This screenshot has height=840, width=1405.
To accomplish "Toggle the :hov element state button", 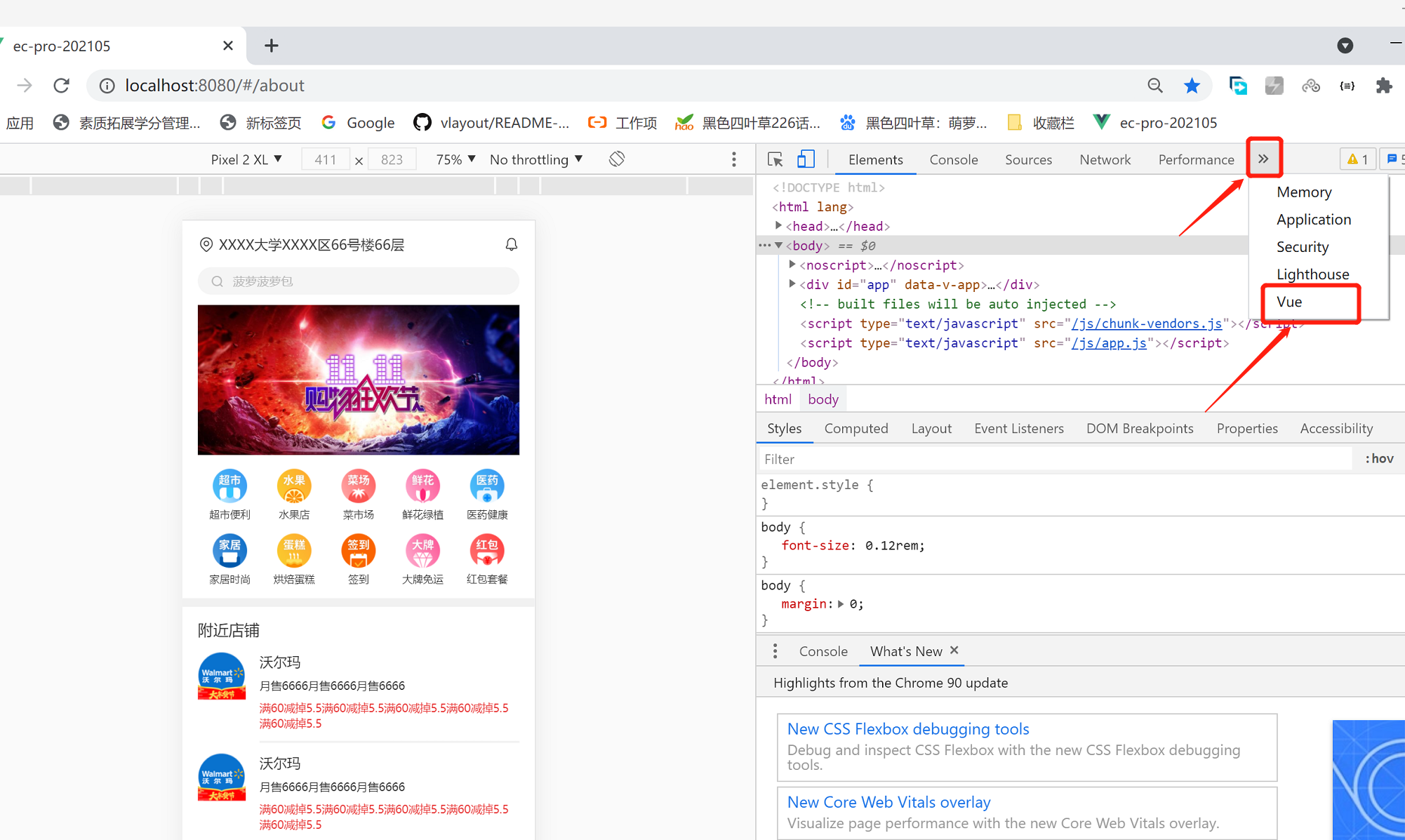I will [x=1378, y=459].
